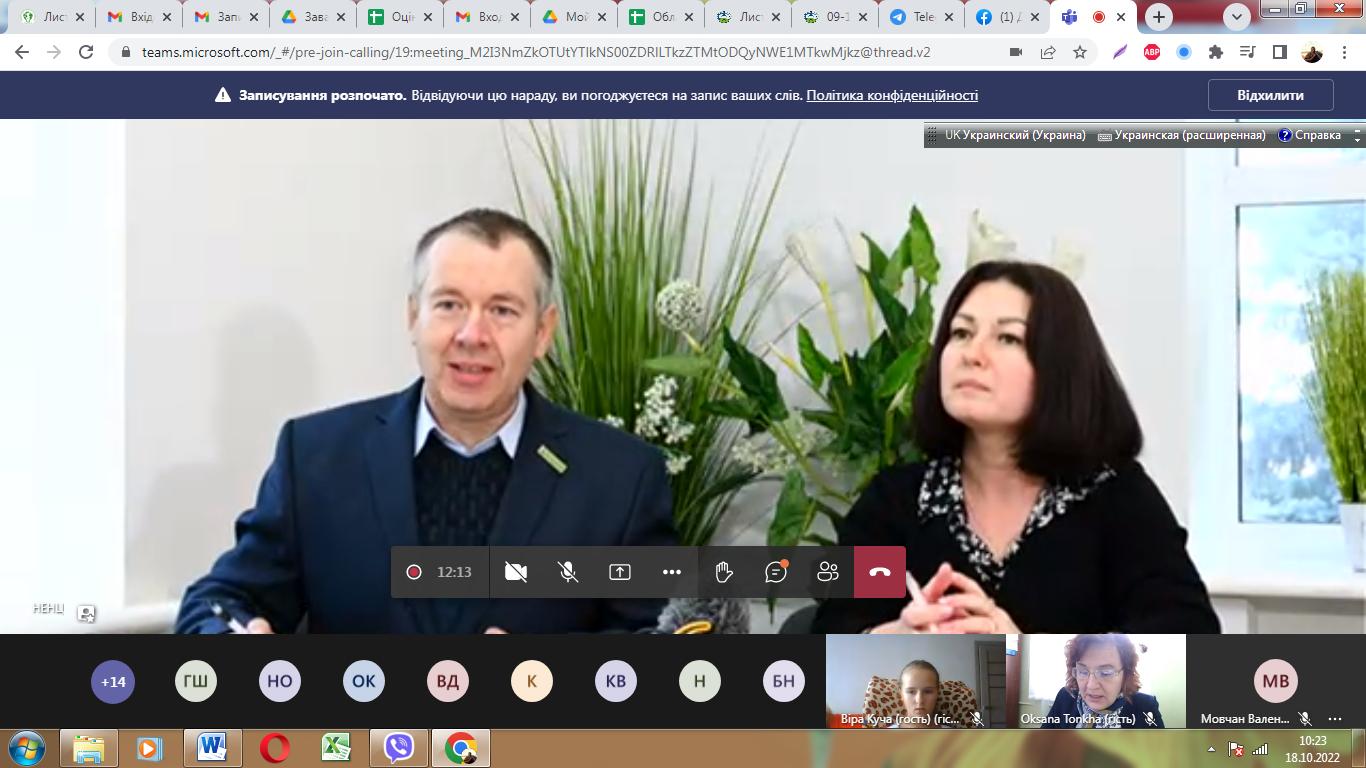Expand the +14 hidden participants
Screen dimensions: 1366x768
coord(113,681)
